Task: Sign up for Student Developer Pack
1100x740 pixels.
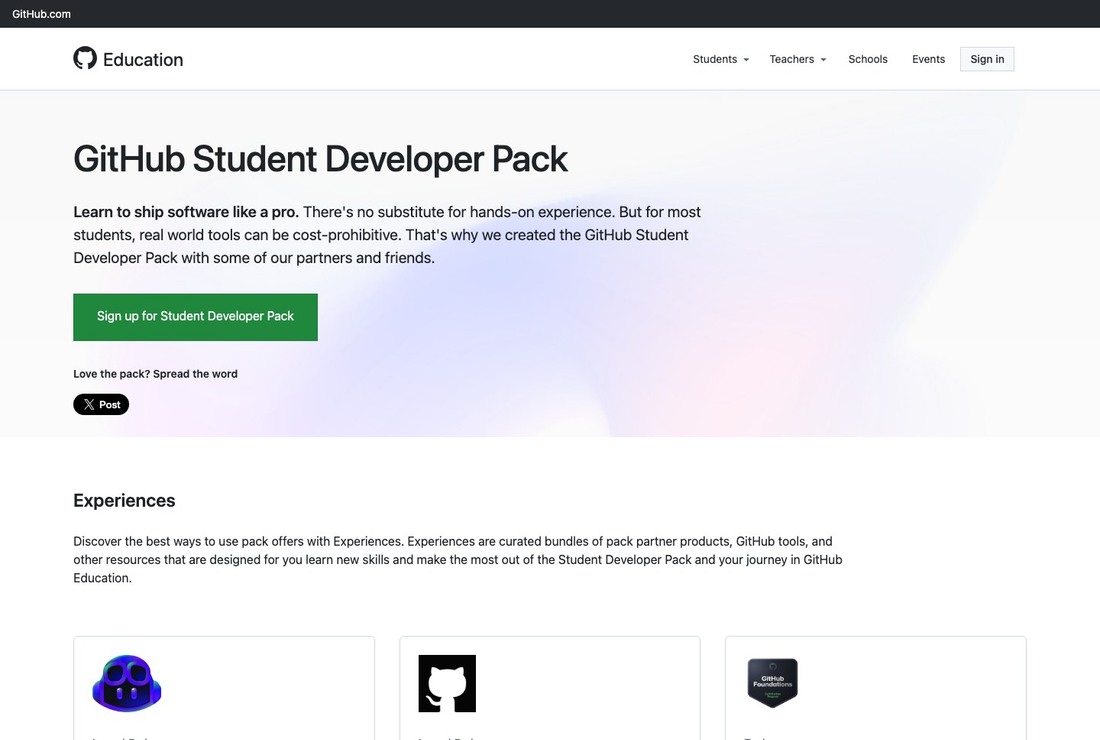Action: point(195,317)
